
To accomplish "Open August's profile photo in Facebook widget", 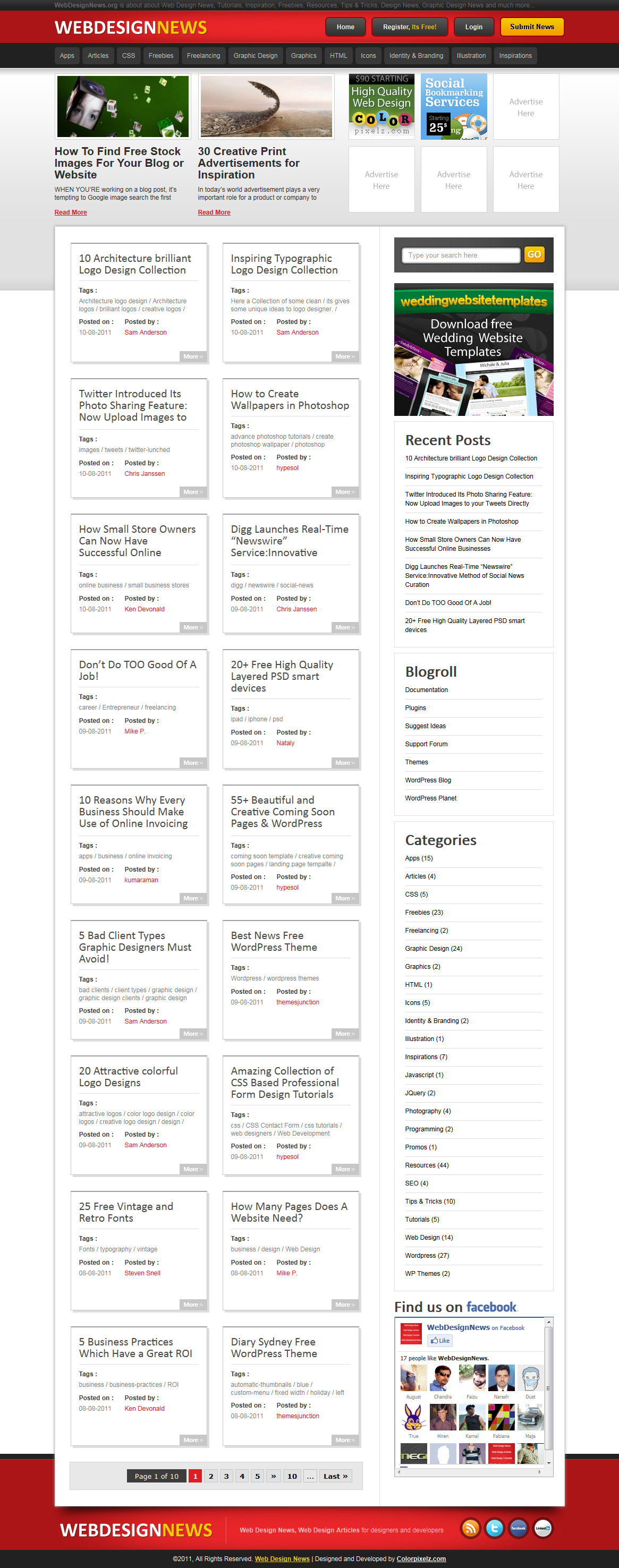I will coord(413,1377).
